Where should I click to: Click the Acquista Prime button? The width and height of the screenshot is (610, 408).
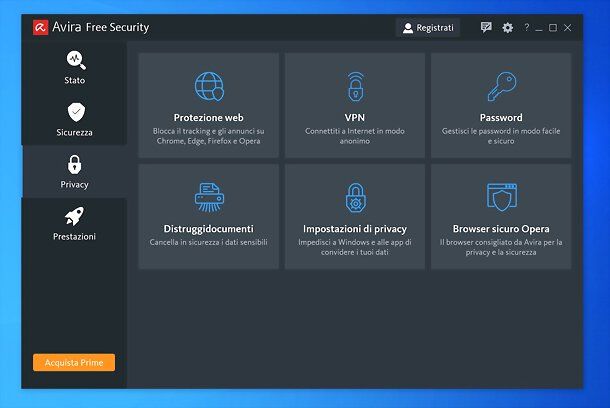click(x=74, y=362)
